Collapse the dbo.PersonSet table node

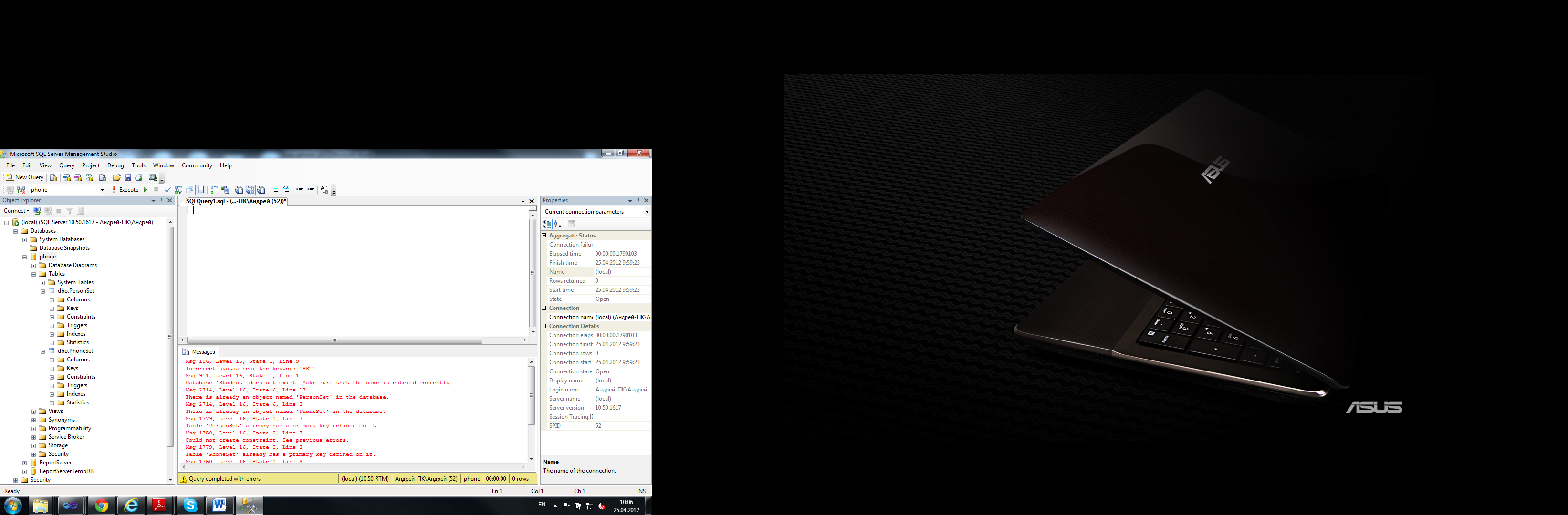point(42,291)
